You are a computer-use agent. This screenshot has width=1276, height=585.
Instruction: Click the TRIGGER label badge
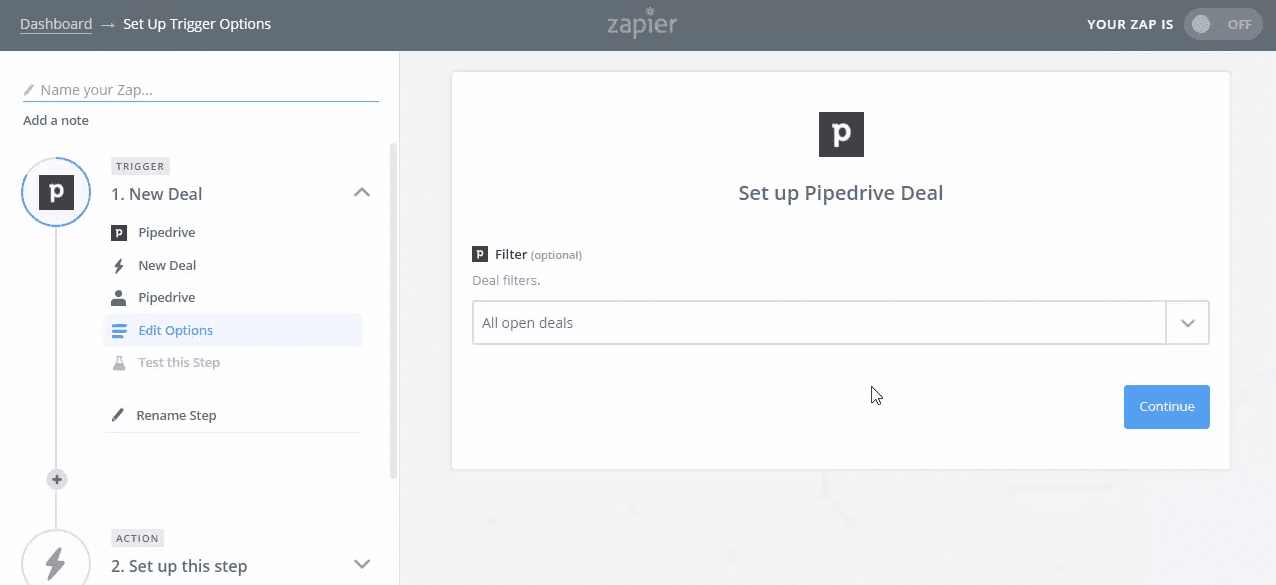coord(141,166)
